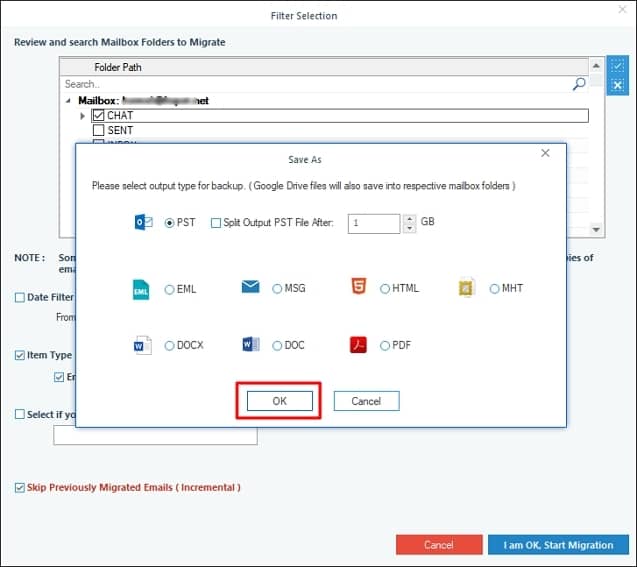
Task: Toggle the Item Type checkbox
Action: click(x=20, y=355)
